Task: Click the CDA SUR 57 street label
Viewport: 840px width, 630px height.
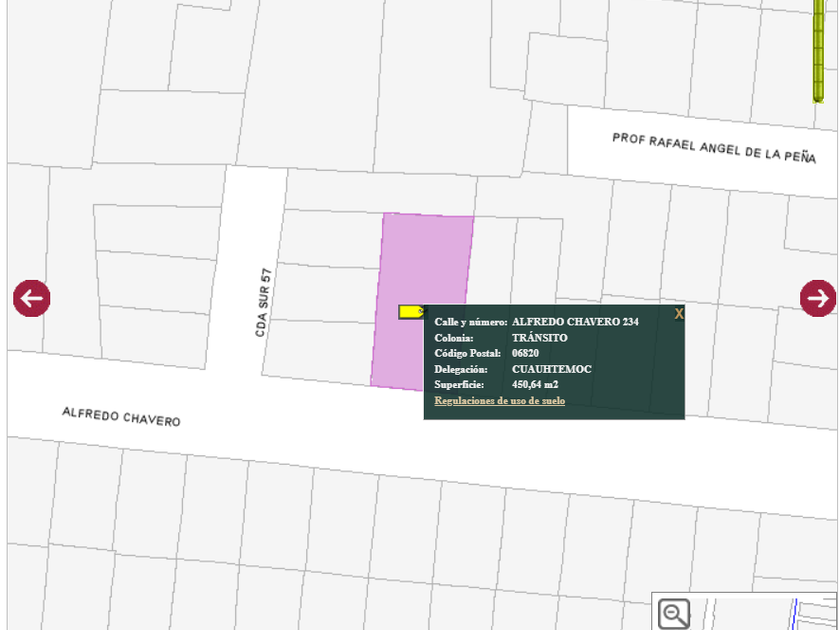Action: pos(263,301)
